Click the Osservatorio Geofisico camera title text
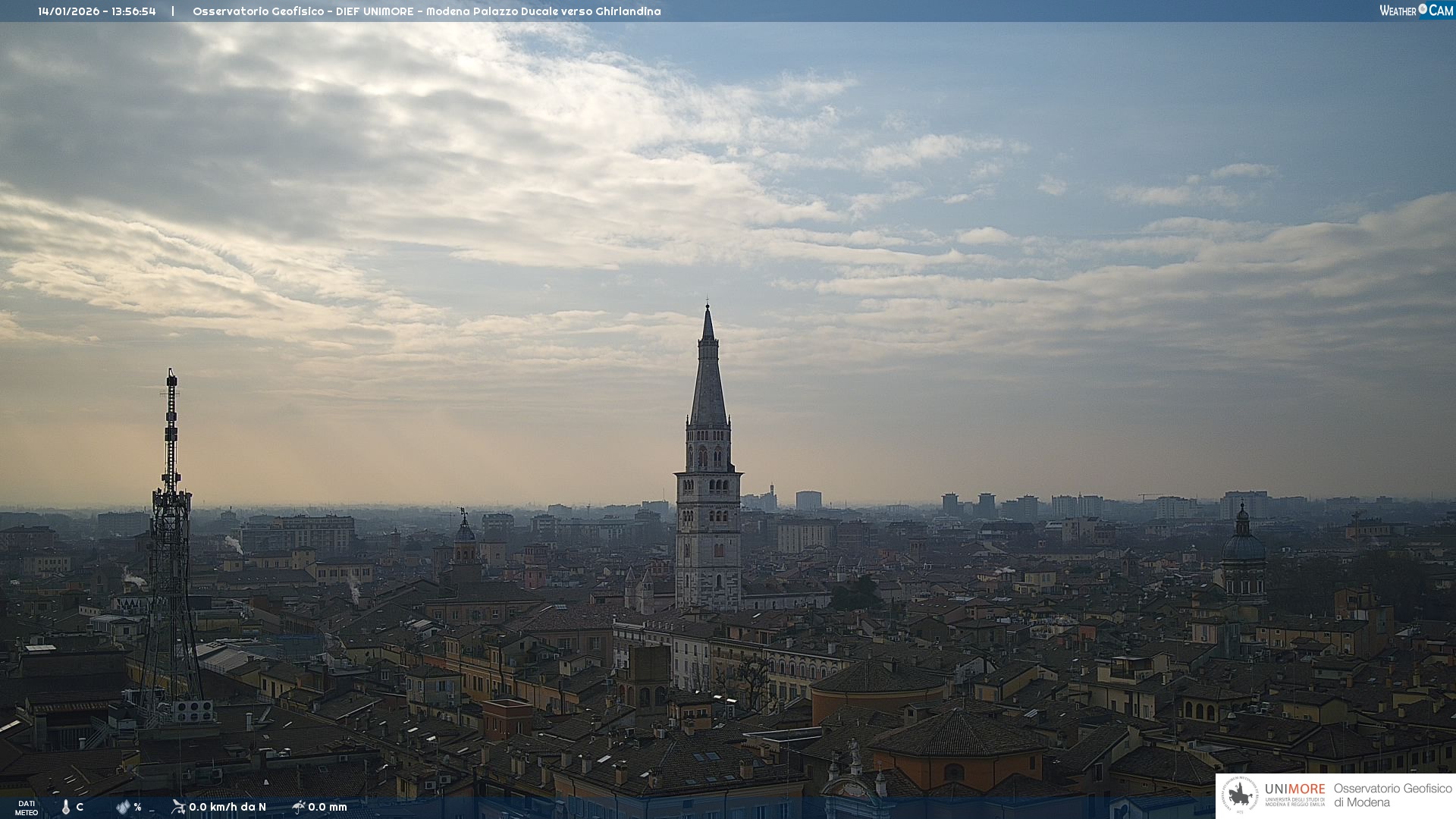This screenshot has height=819, width=1456. pos(426,11)
